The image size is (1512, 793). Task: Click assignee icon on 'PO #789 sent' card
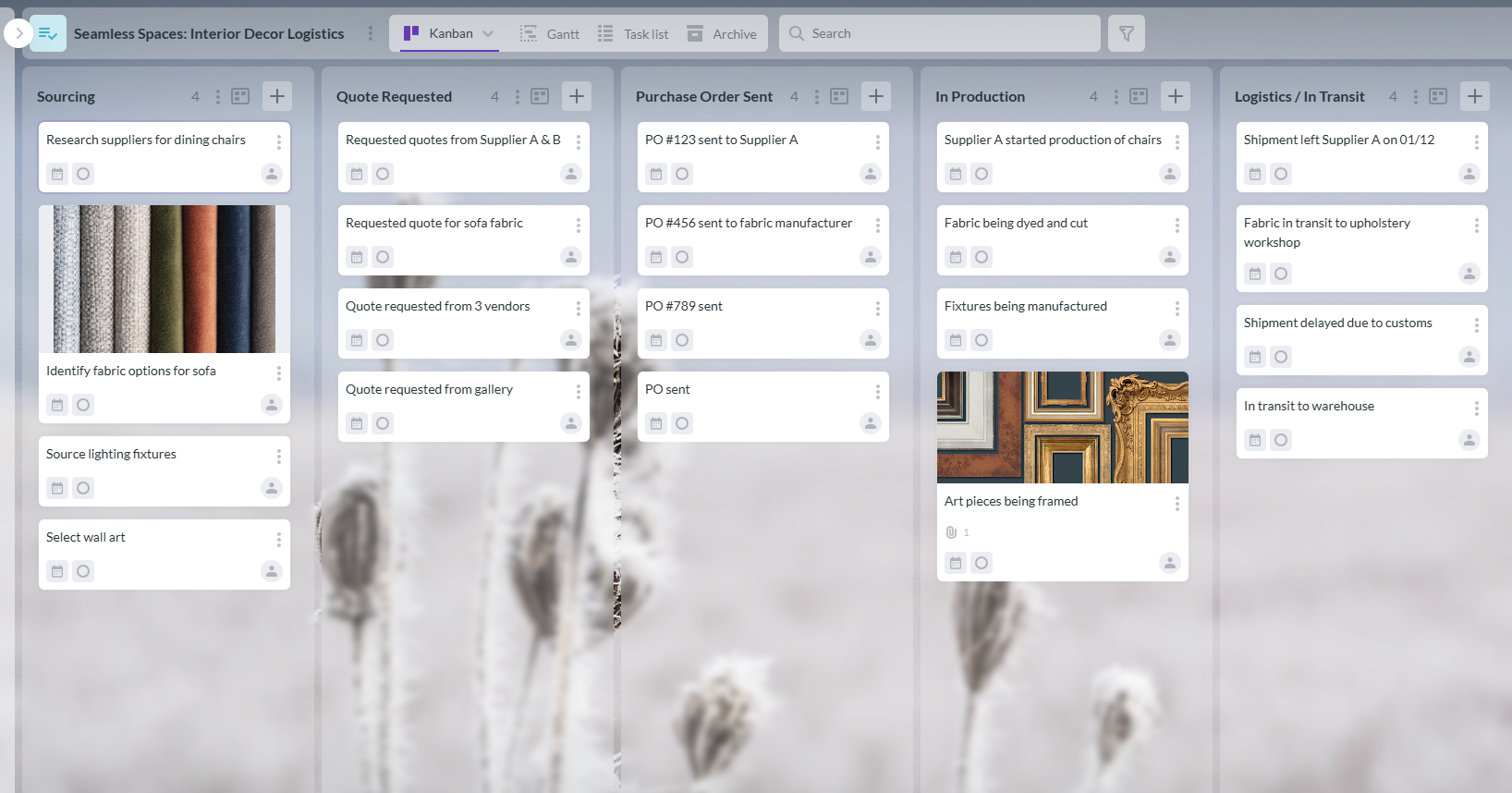coord(870,340)
